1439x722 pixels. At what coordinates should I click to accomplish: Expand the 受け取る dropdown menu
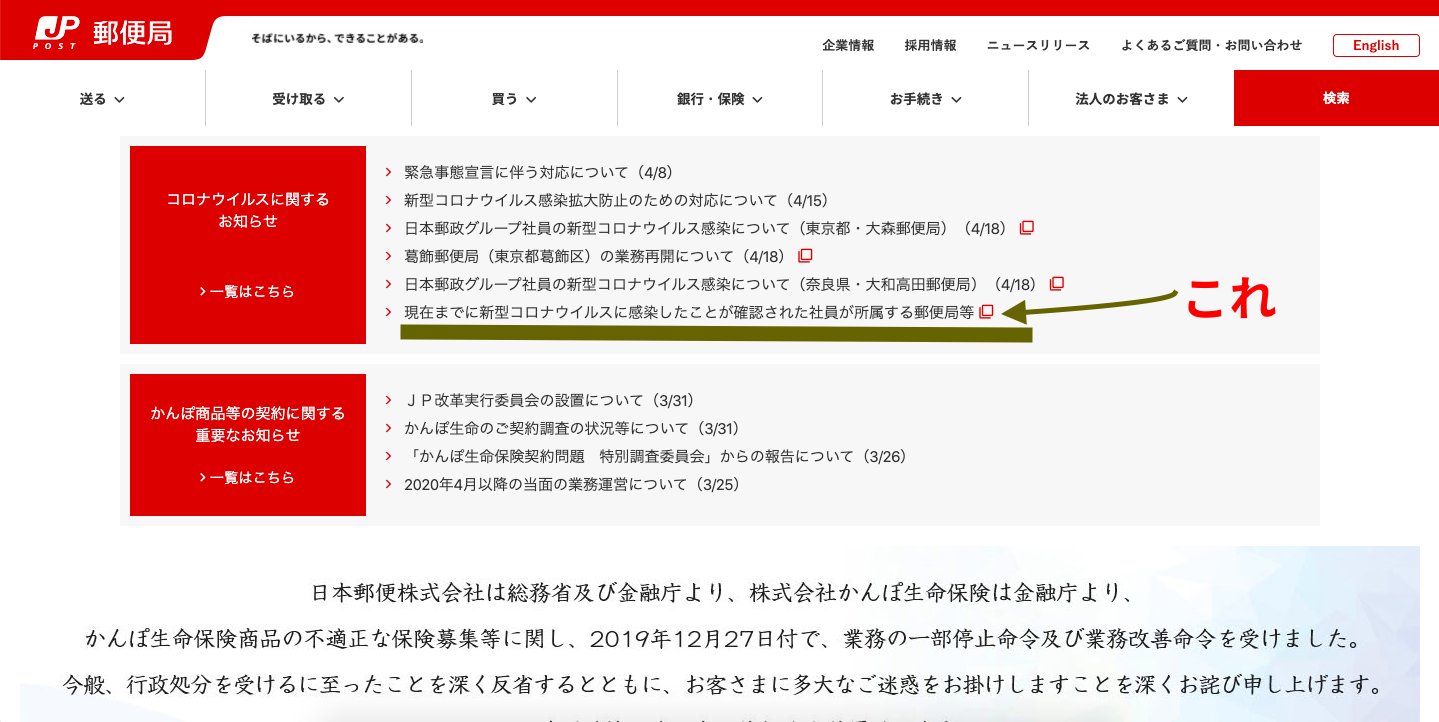point(308,99)
